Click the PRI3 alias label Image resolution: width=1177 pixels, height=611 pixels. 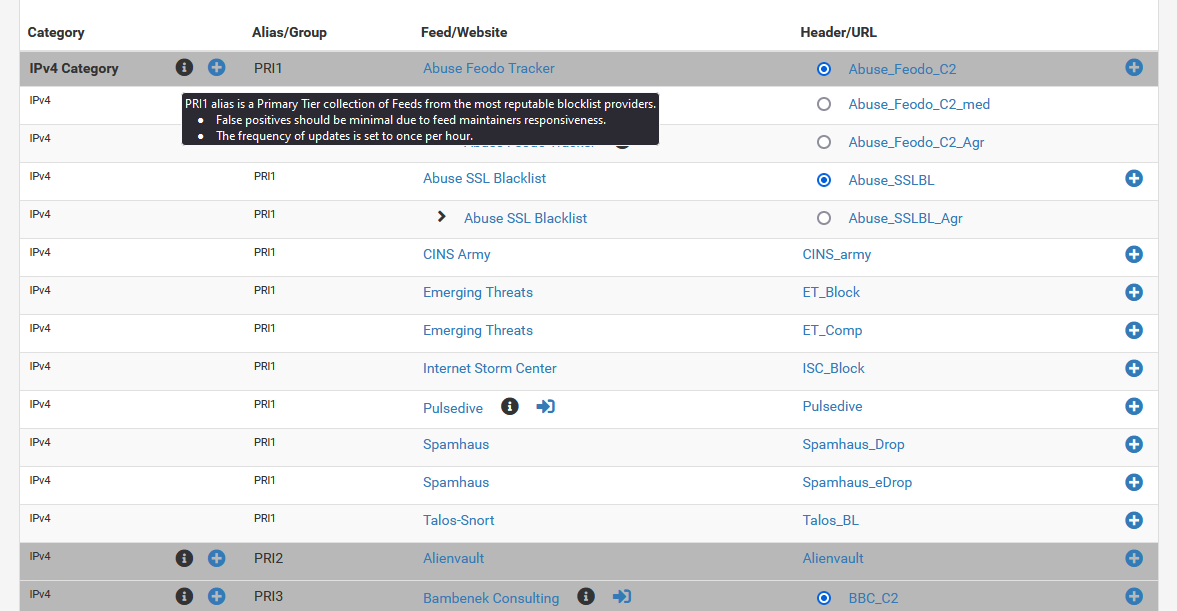[x=268, y=596]
